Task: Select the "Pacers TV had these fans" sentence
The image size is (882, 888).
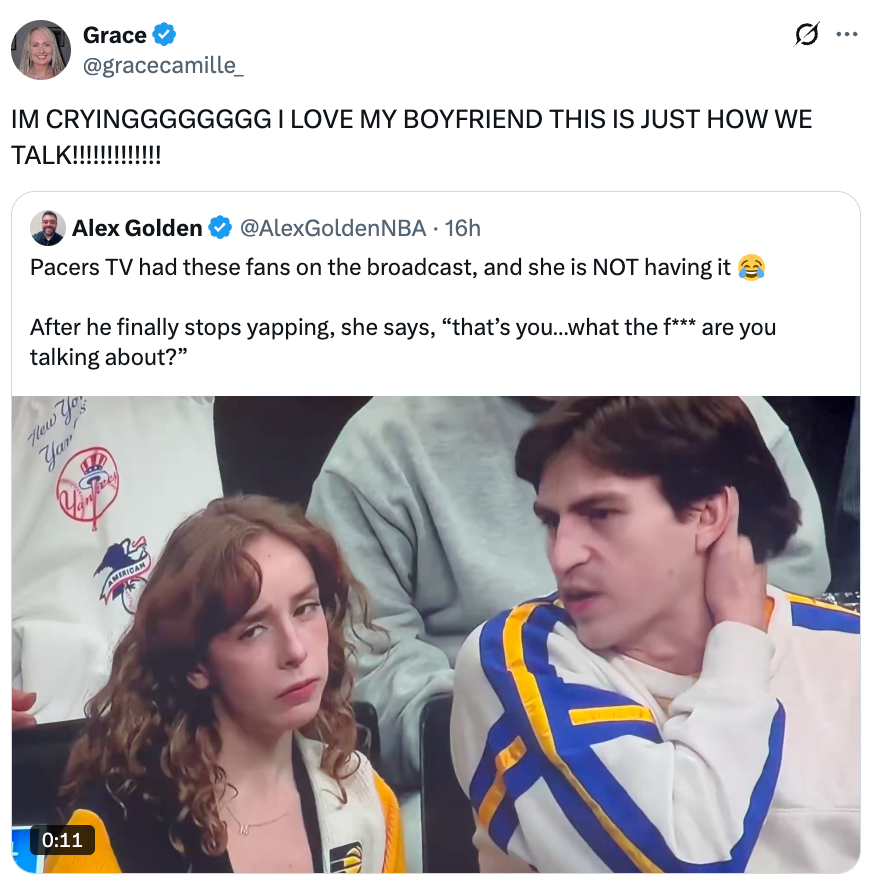Action: [380, 268]
